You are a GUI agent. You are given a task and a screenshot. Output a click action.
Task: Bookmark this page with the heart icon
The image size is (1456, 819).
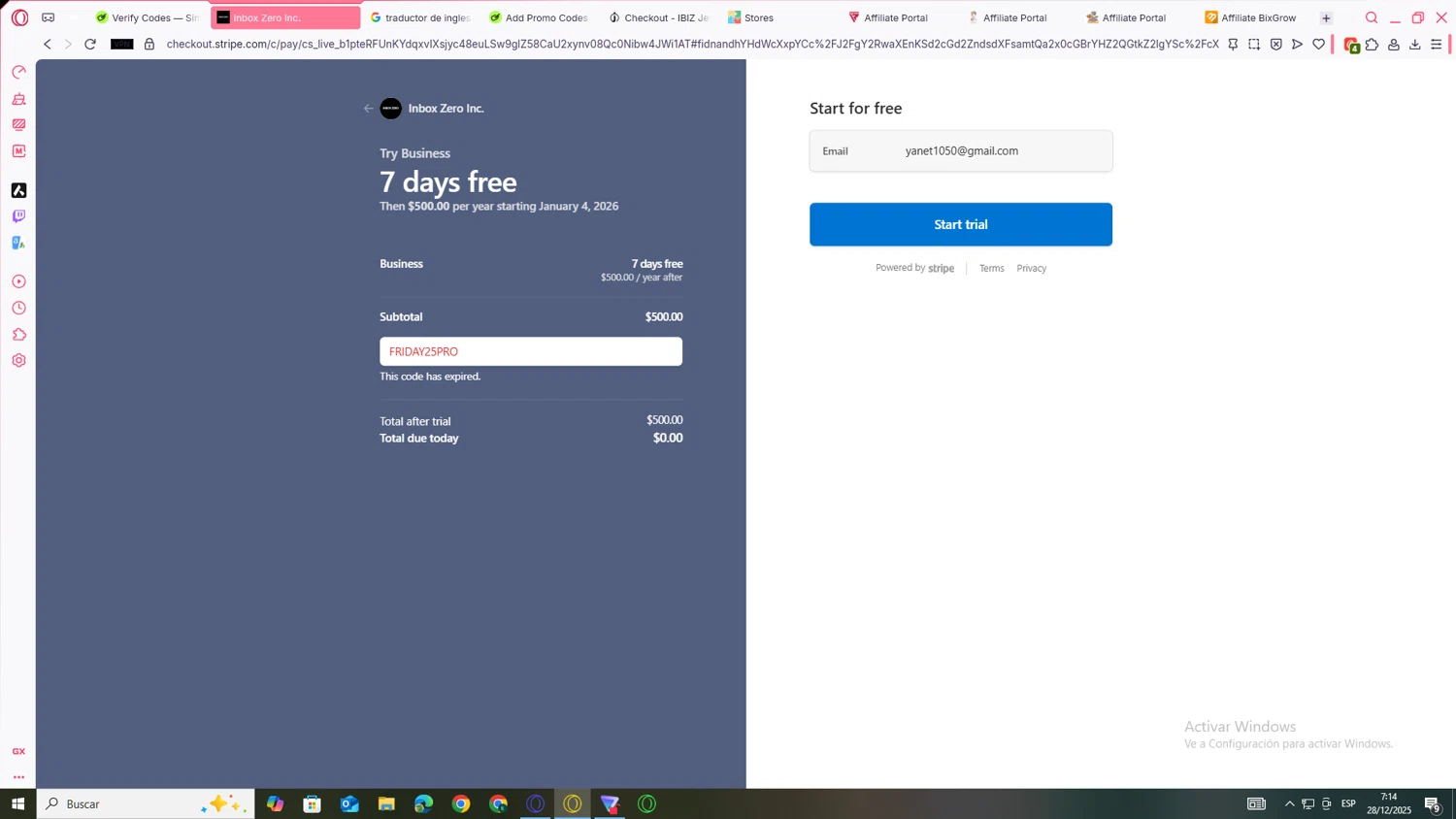click(1319, 44)
